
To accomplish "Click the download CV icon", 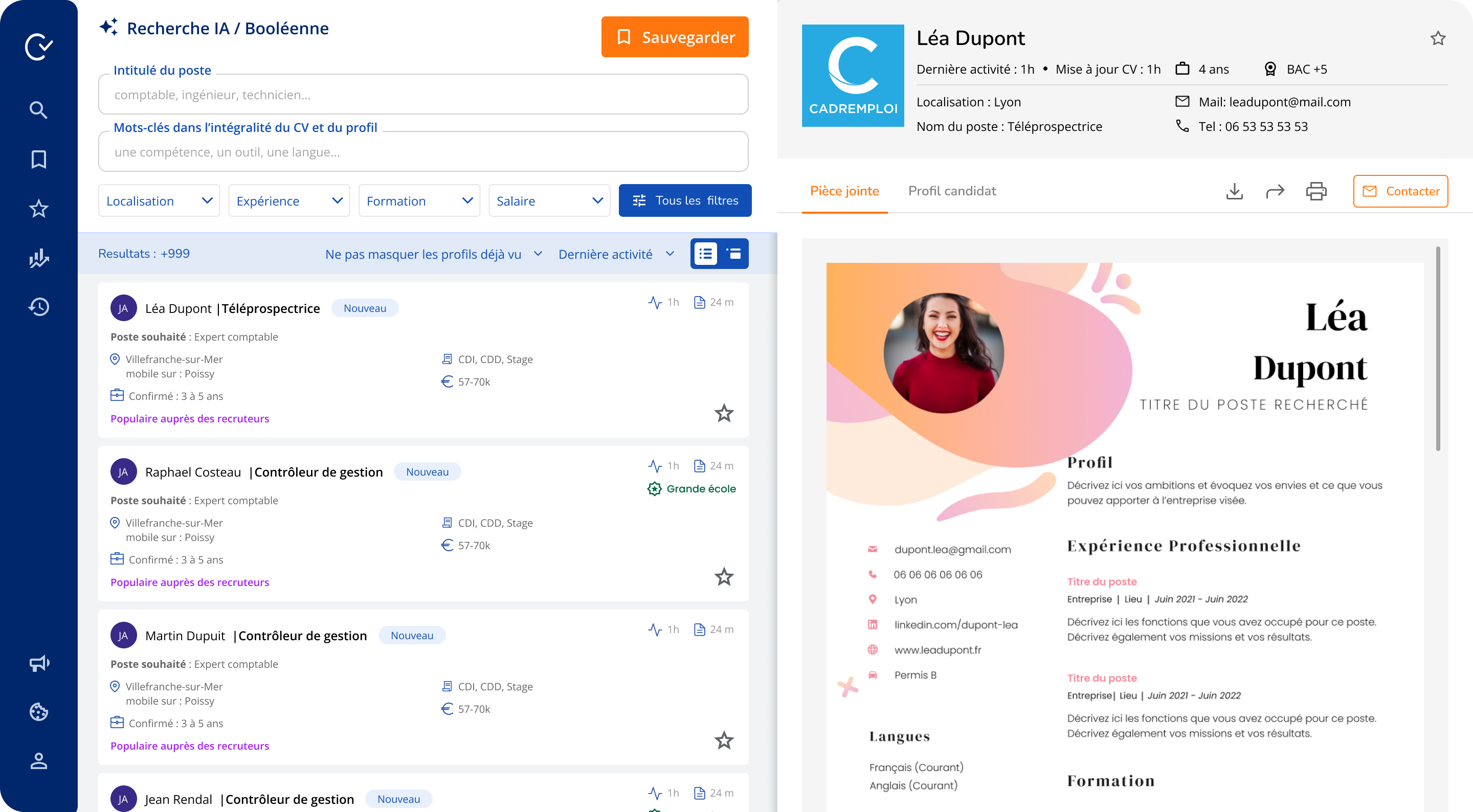I will (1235, 191).
